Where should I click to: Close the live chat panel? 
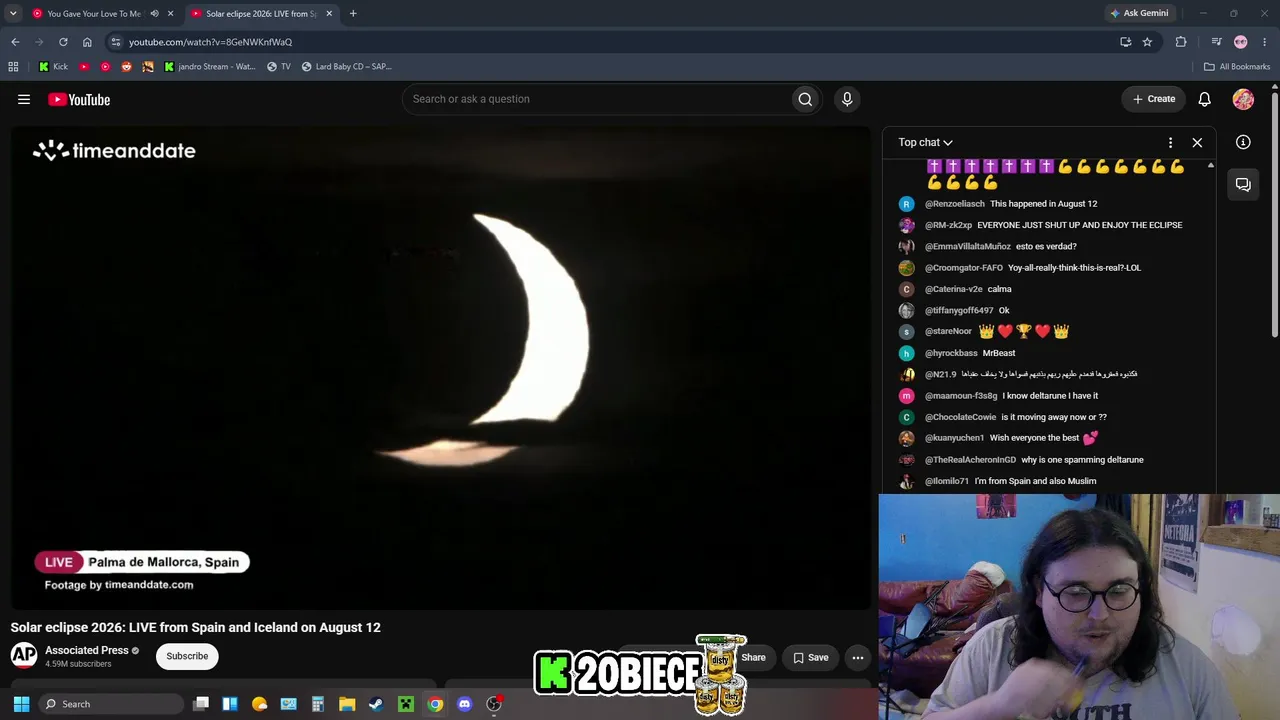1197,142
